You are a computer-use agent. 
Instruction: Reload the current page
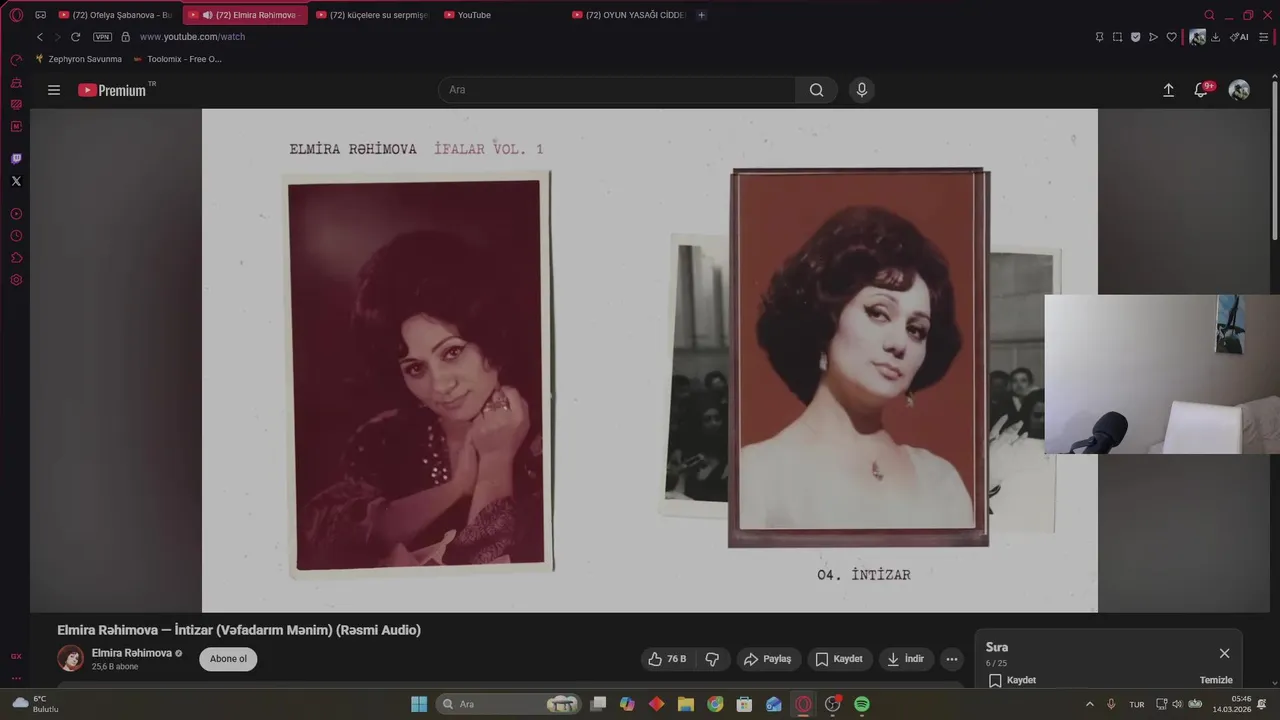point(75,37)
